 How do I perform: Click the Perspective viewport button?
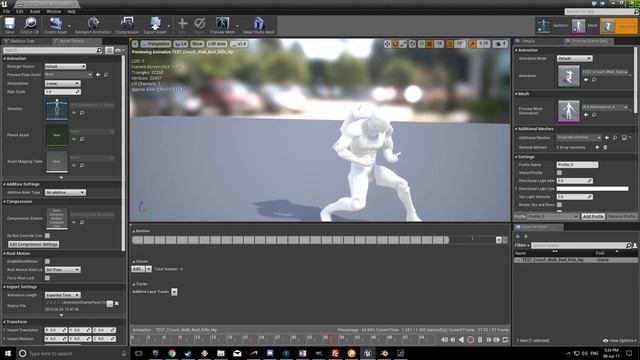tap(156, 44)
